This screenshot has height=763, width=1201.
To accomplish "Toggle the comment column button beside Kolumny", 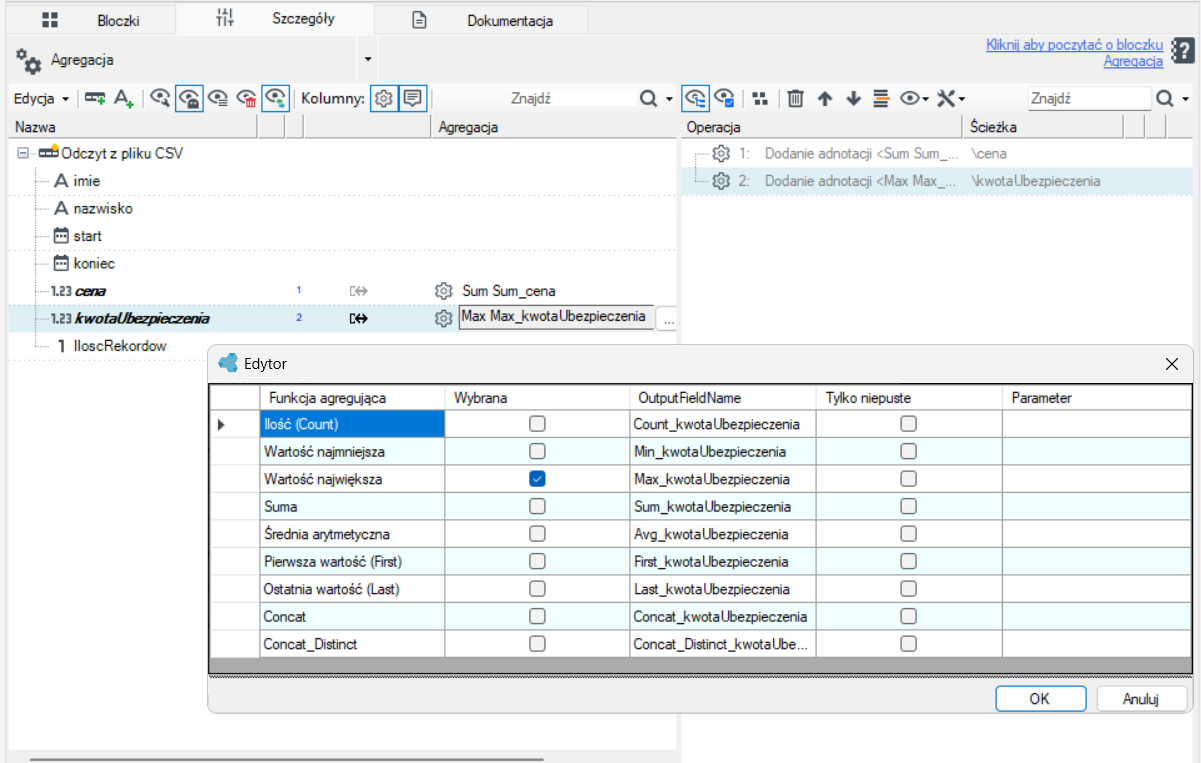I will [412, 99].
